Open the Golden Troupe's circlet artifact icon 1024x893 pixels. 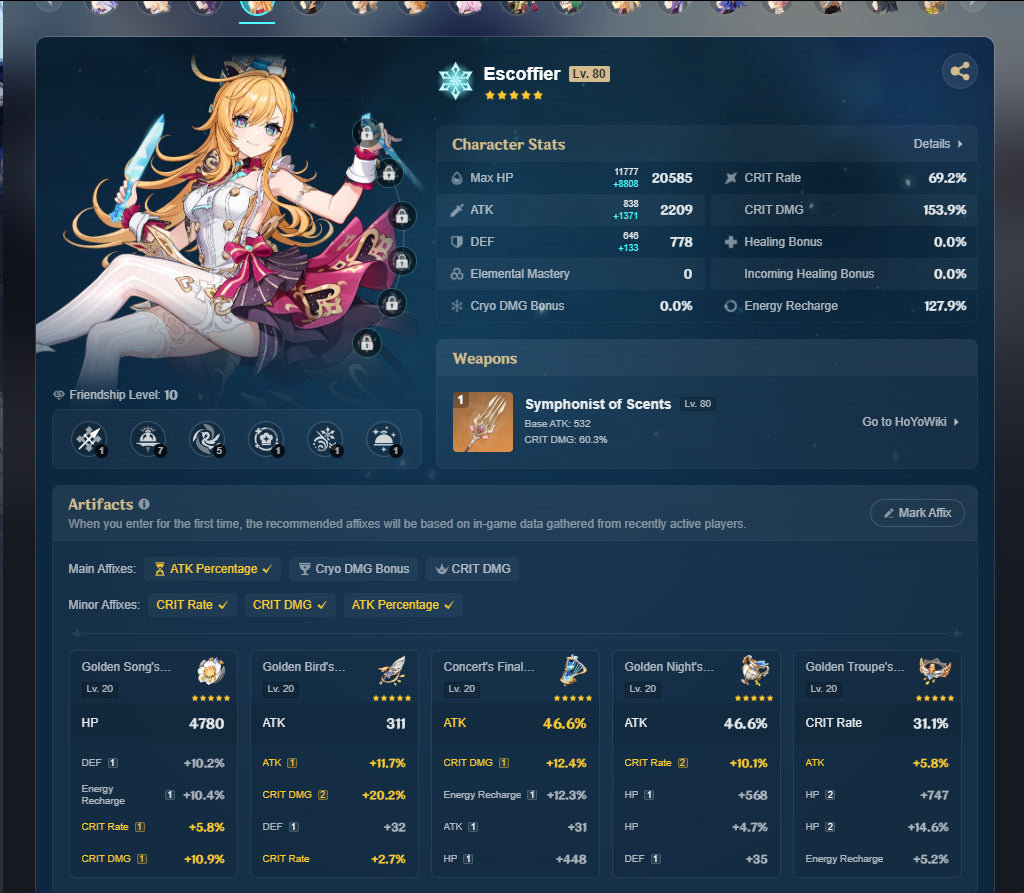coord(935,670)
